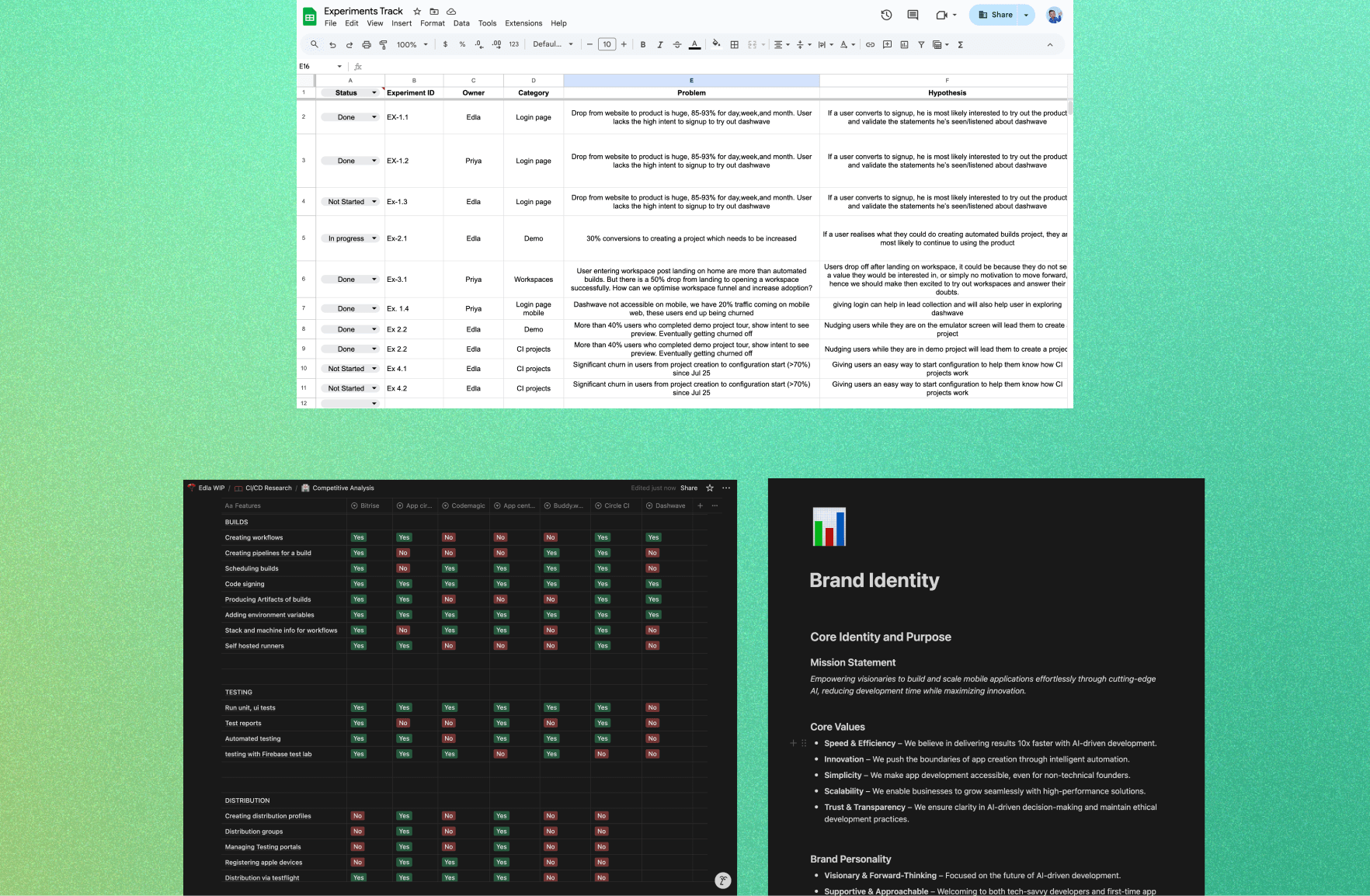Open the File menu

point(330,23)
